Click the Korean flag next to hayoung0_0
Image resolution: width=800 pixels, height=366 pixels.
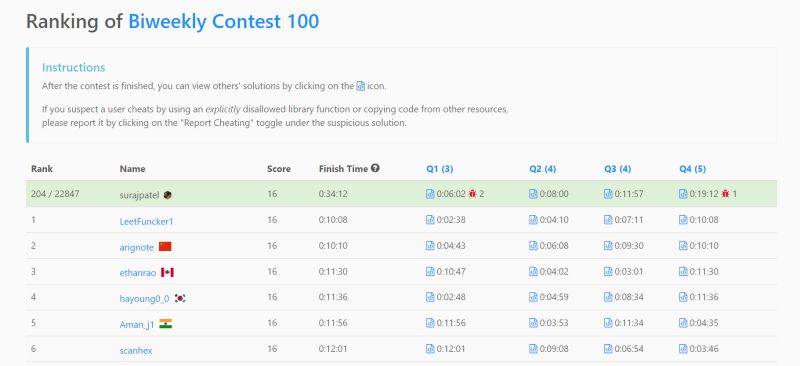pyautogui.click(x=180, y=298)
